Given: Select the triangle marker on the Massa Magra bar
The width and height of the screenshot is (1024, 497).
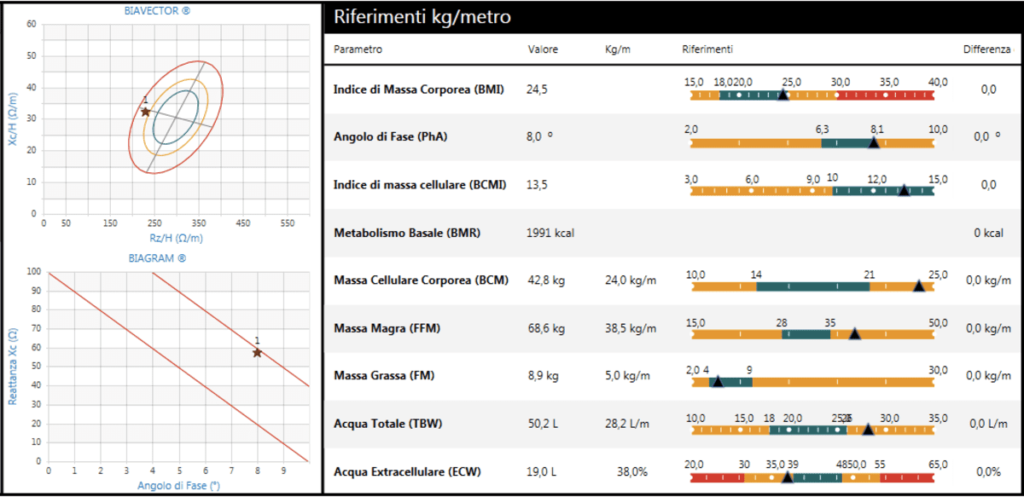Looking at the screenshot, I should 854,334.
